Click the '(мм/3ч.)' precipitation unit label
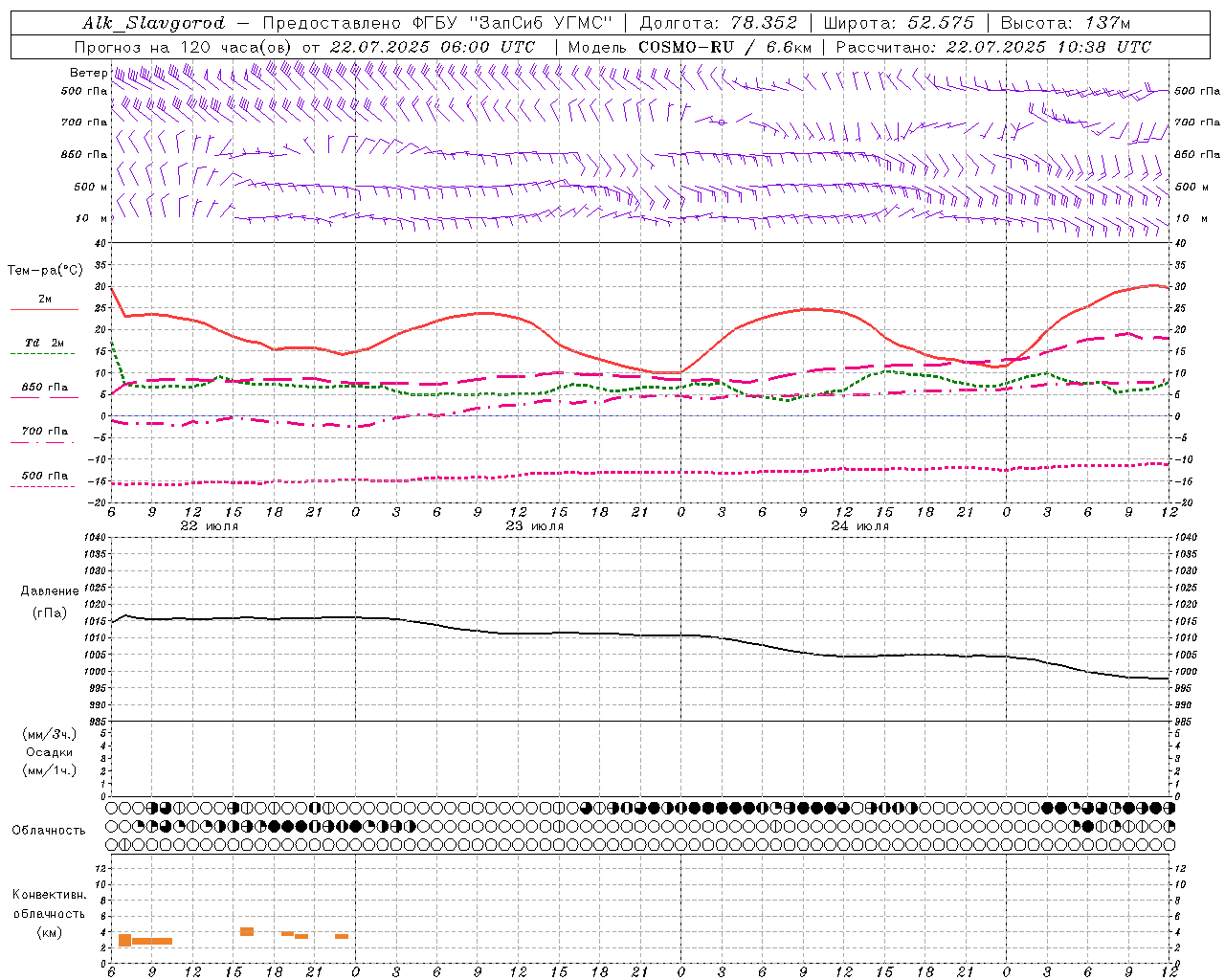1225x980 pixels. pos(50,734)
